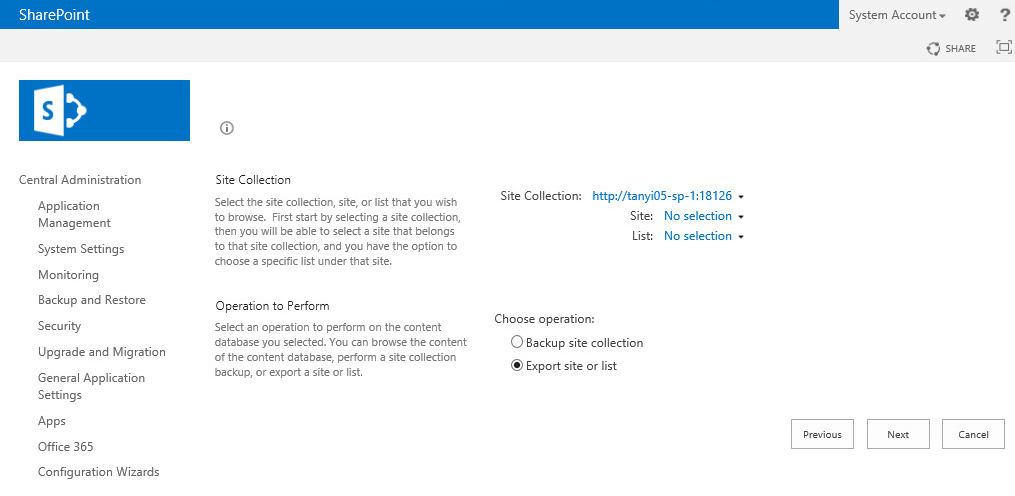Select Backup site collection radio button
The image size is (1015, 496).
click(x=517, y=342)
